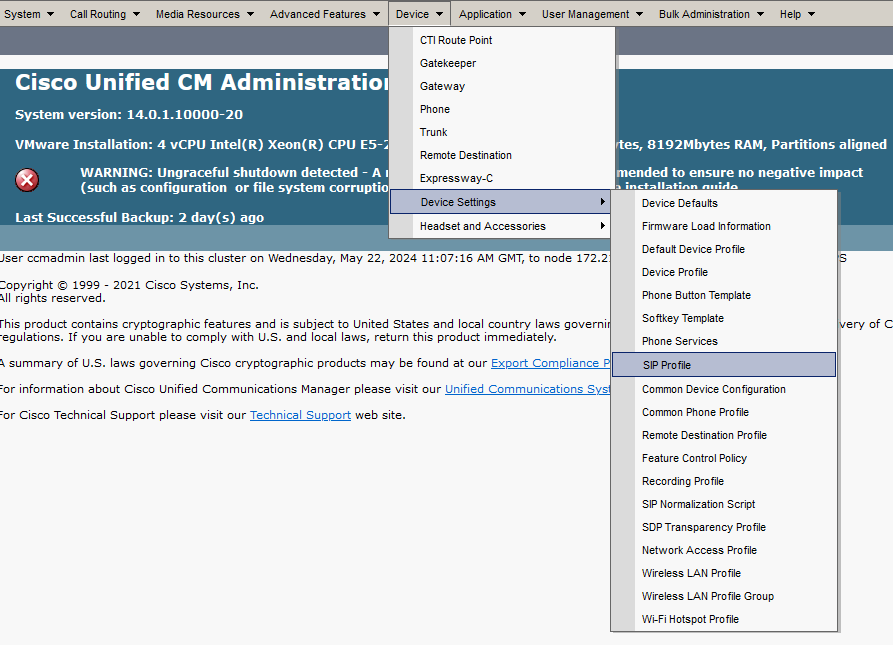893x645 pixels.
Task: Choose Wireless LAN Profile Group
Action: point(724,597)
